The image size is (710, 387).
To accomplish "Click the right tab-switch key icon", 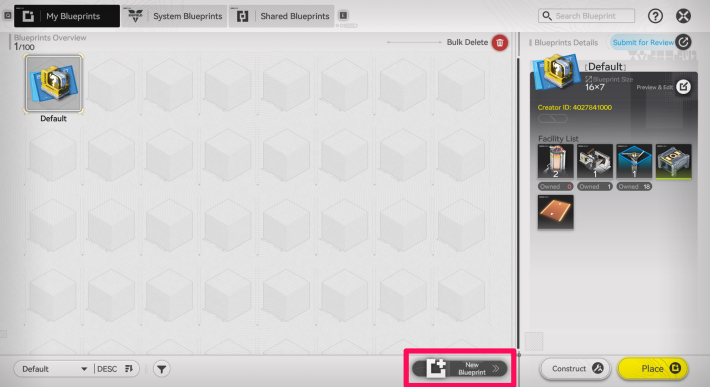I will [x=343, y=15].
